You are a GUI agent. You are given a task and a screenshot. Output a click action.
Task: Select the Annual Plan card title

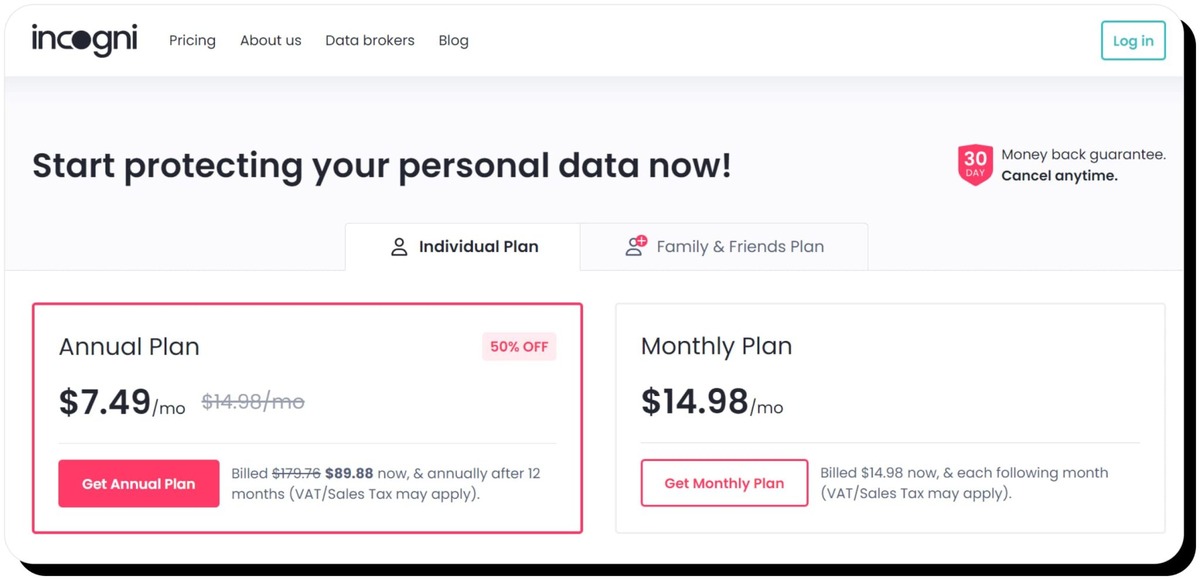(129, 347)
